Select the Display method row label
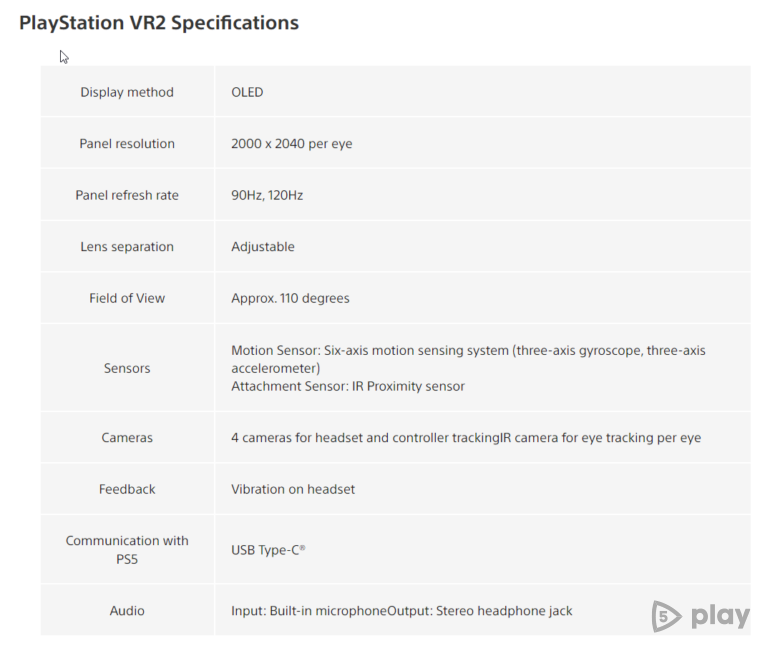The width and height of the screenshot is (770, 651). pyautogui.click(x=127, y=92)
